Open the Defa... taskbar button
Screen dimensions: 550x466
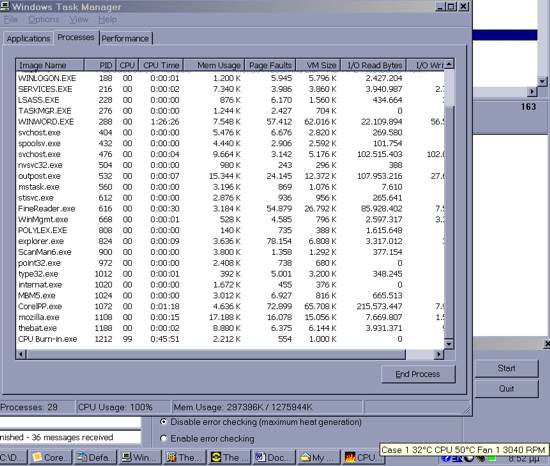95,457
